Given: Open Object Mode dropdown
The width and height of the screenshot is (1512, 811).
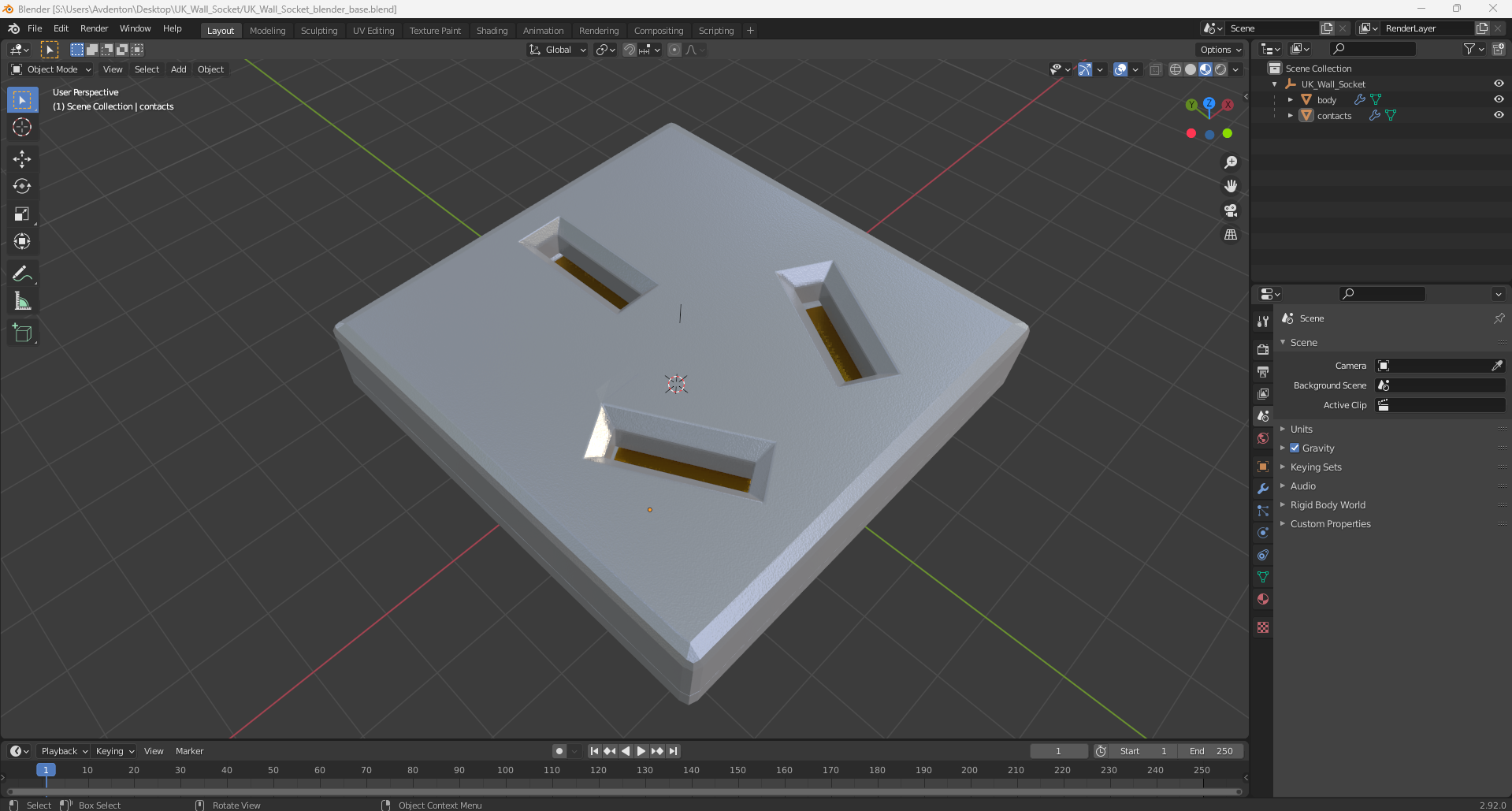Looking at the screenshot, I should pyautogui.click(x=51, y=69).
